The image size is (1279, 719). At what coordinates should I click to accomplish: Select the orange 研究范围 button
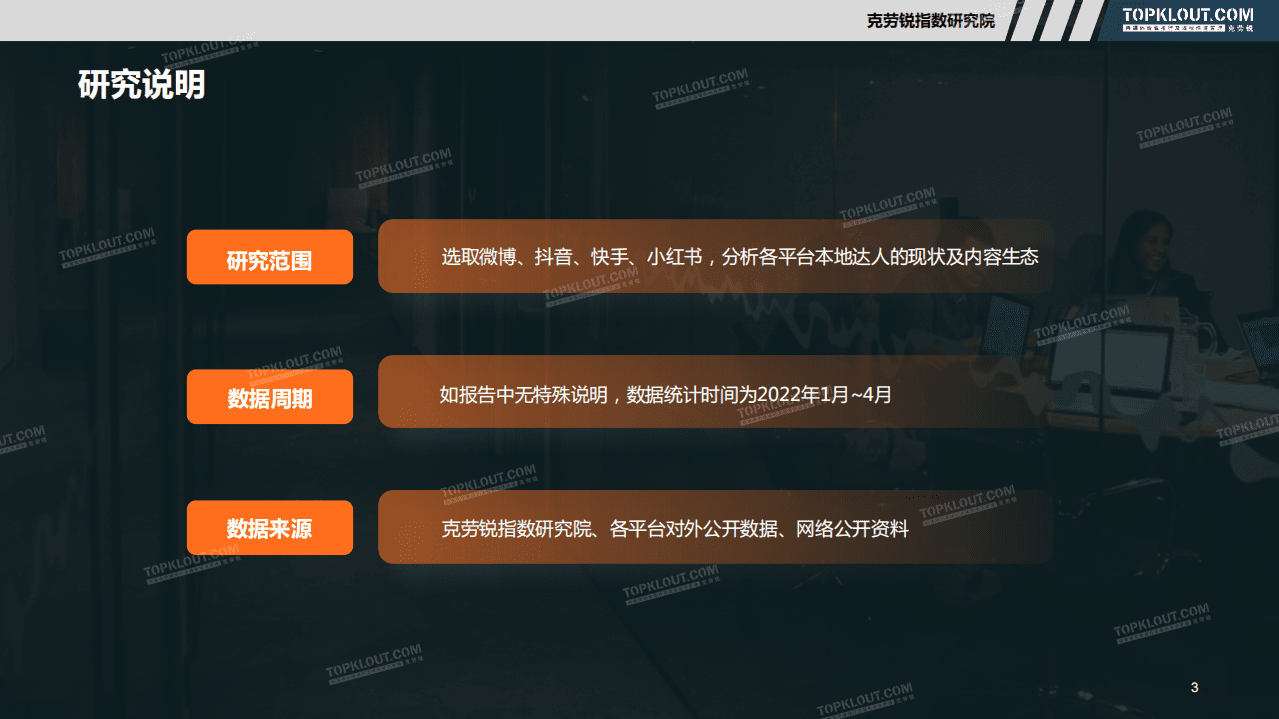269,256
